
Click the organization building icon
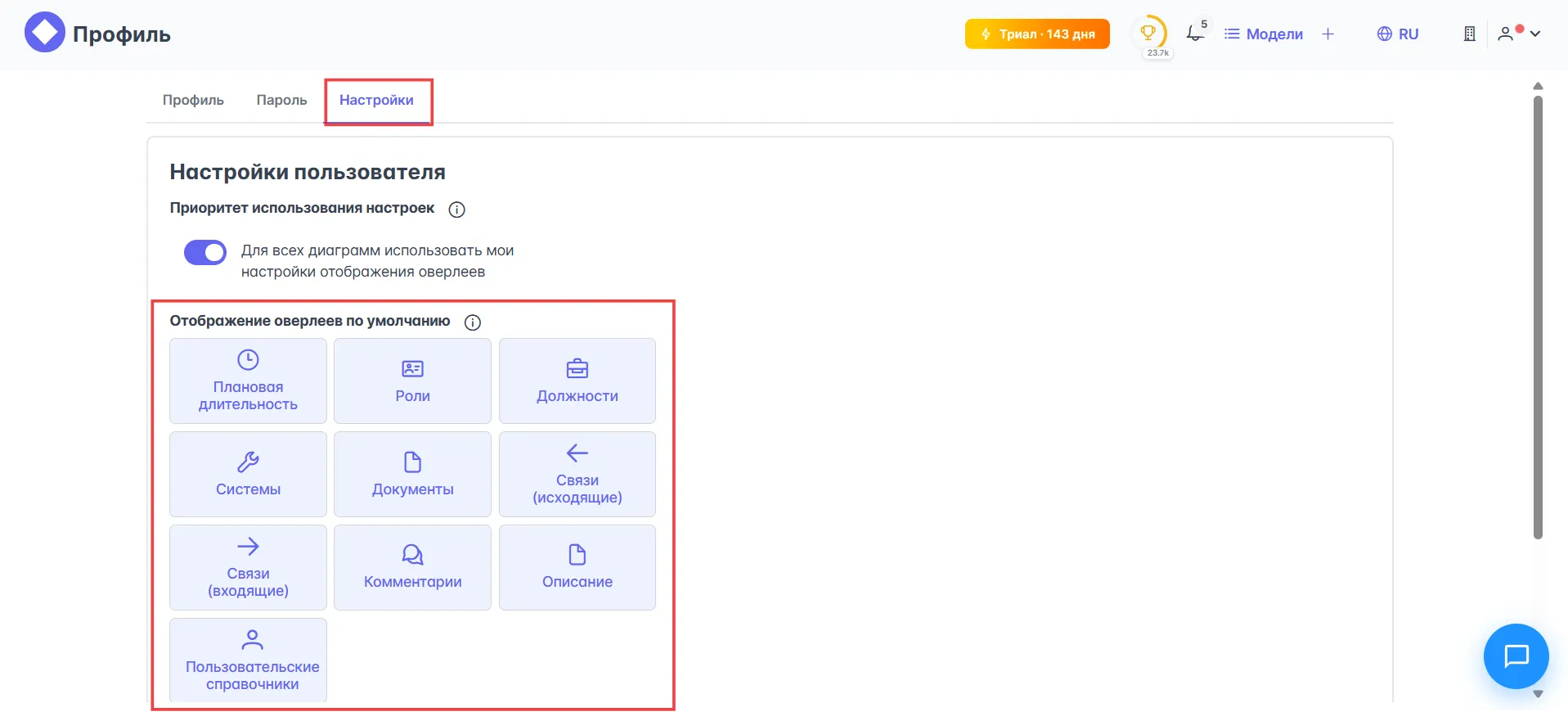point(1469,34)
